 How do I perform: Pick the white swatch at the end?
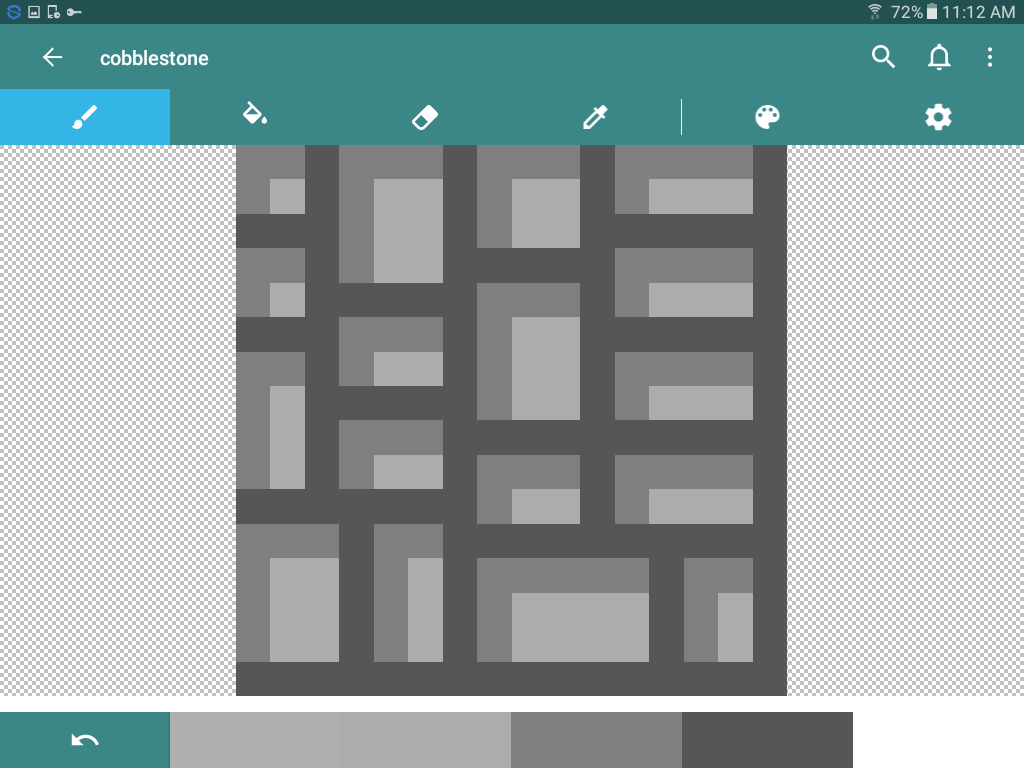[x=938, y=740]
